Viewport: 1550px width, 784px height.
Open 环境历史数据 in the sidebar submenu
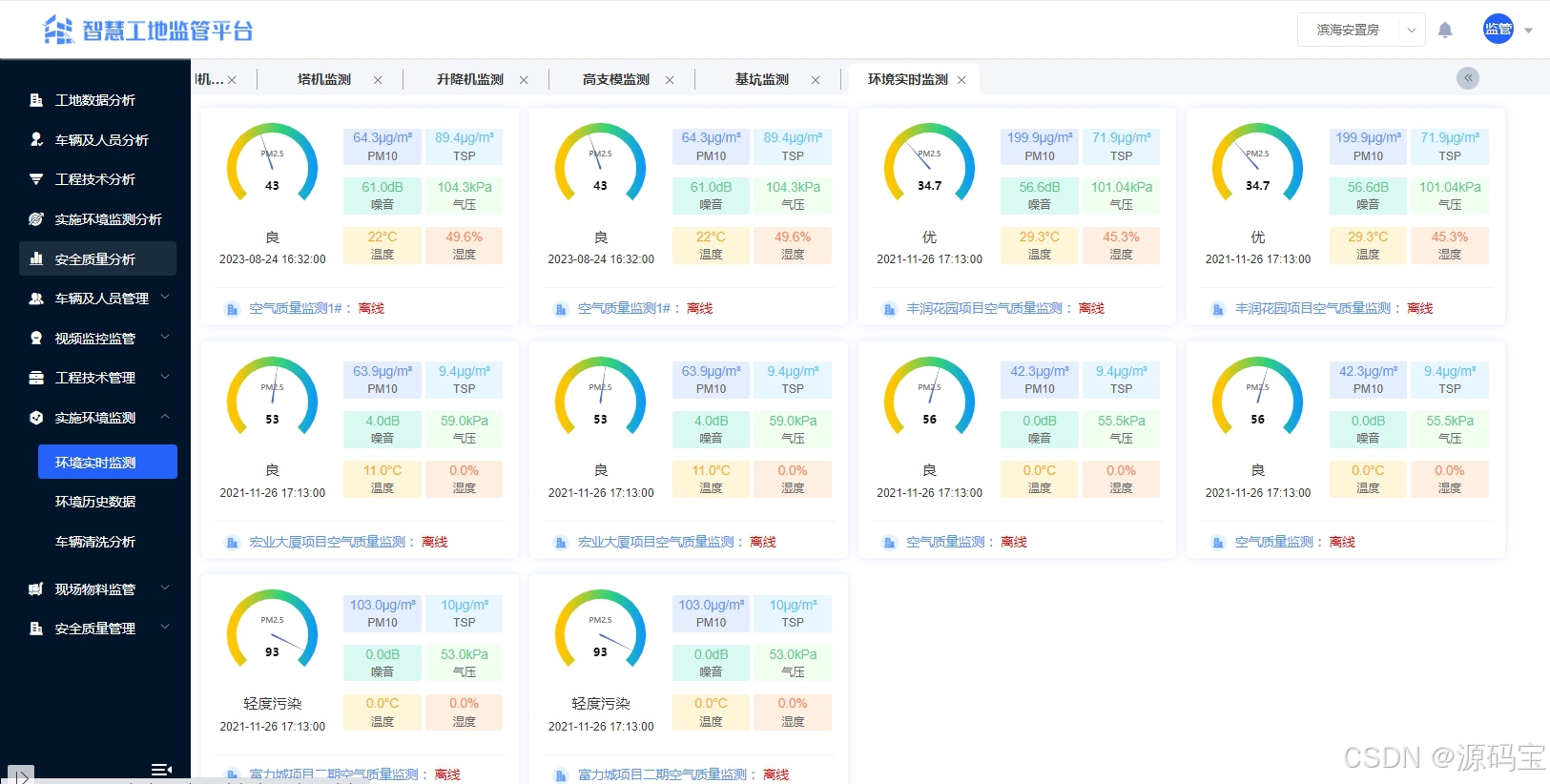(95, 502)
